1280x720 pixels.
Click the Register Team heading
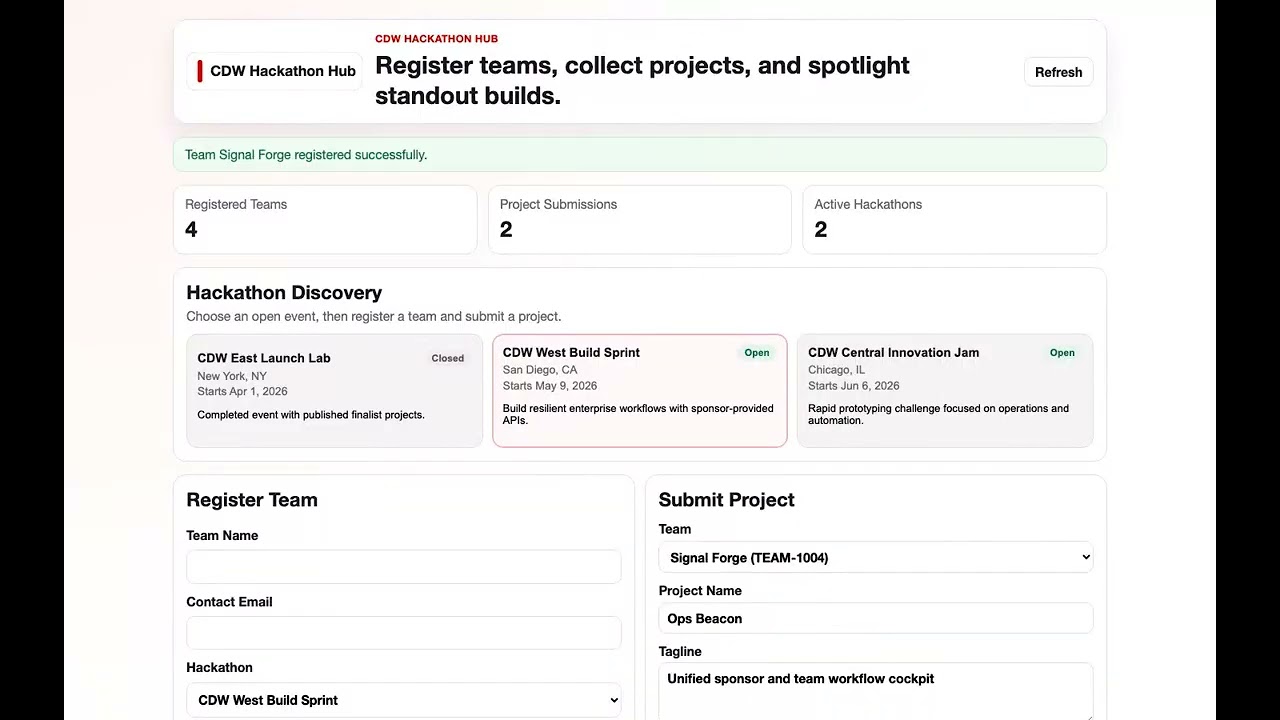click(252, 500)
